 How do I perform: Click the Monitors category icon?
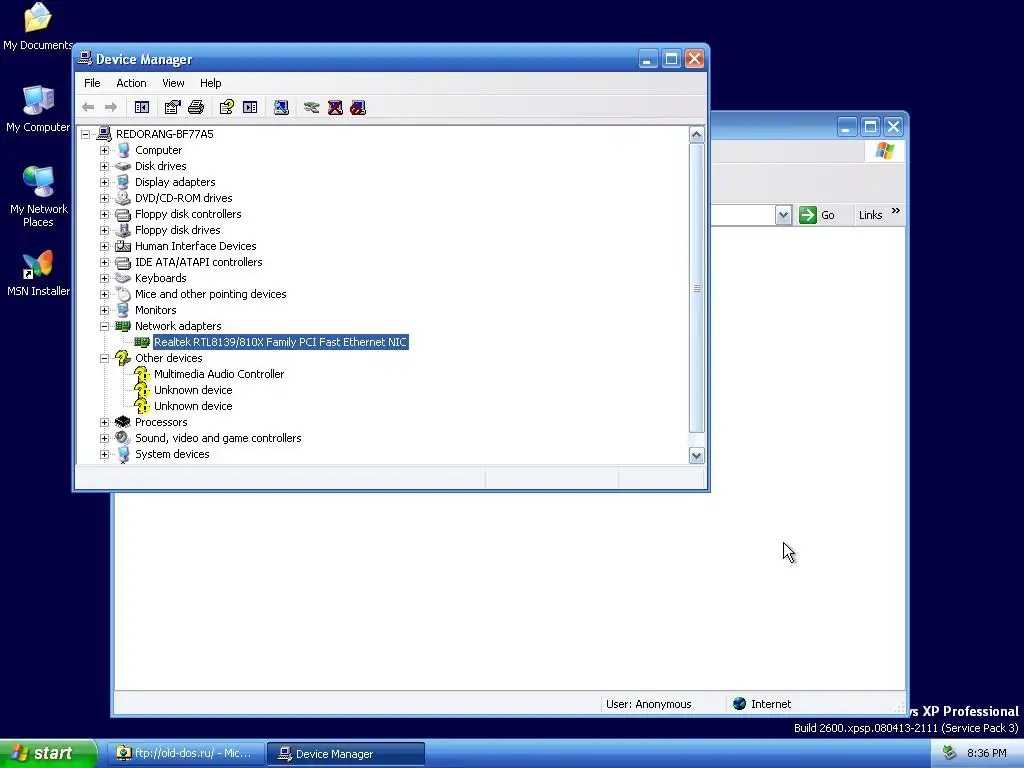[123, 310]
